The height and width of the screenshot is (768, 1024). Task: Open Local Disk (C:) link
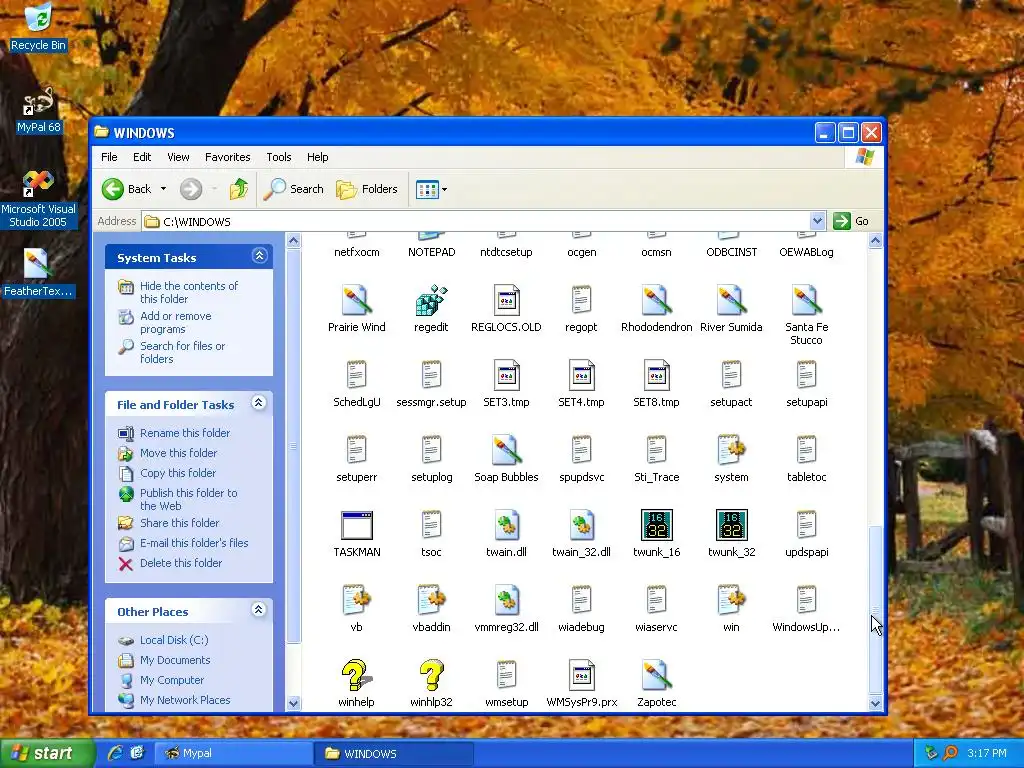click(x=174, y=640)
